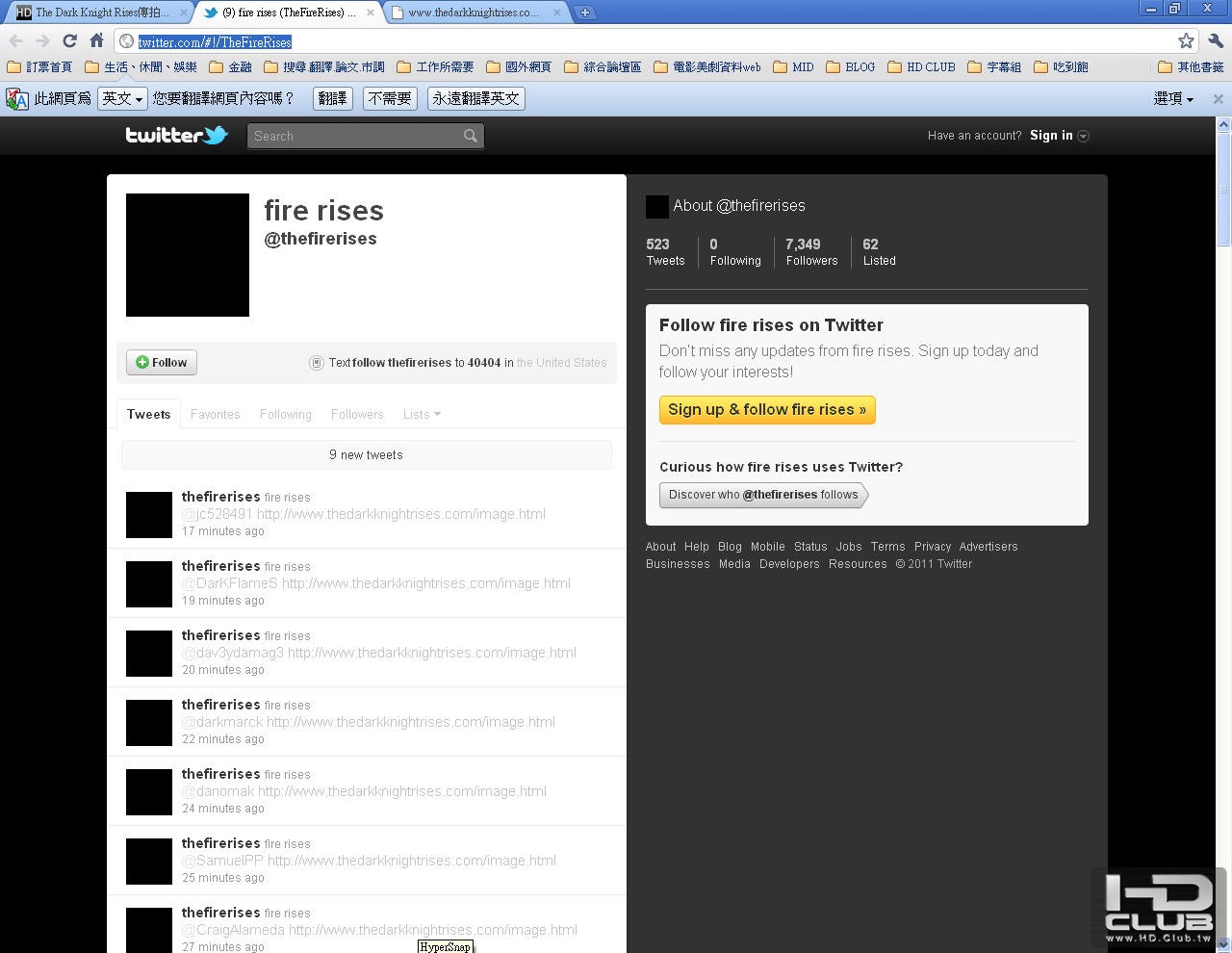Open the BLOG bookmark folder

click(851, 67)
